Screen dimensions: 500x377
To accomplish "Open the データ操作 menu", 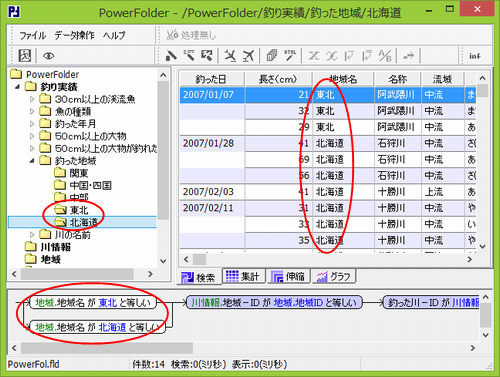I will point(75,35).
